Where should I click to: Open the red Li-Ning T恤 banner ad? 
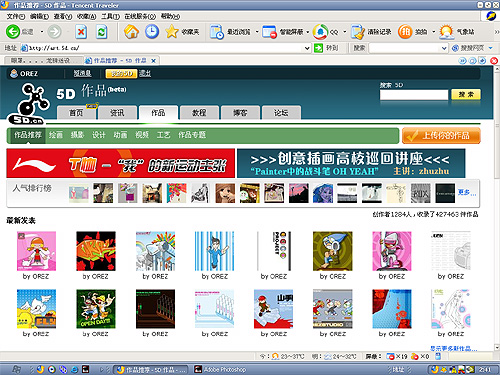tap(121, 163)
